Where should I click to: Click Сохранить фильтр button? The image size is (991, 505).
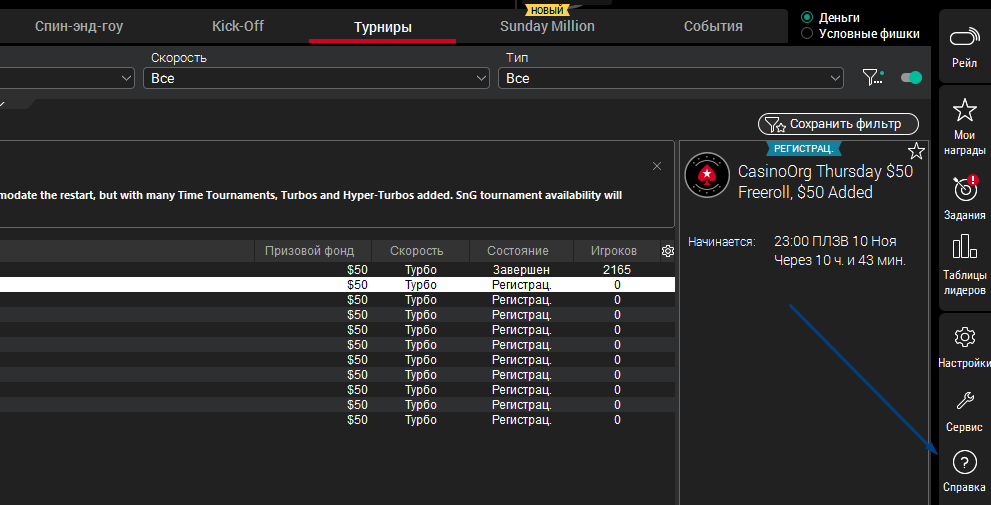tap(838, 124)
